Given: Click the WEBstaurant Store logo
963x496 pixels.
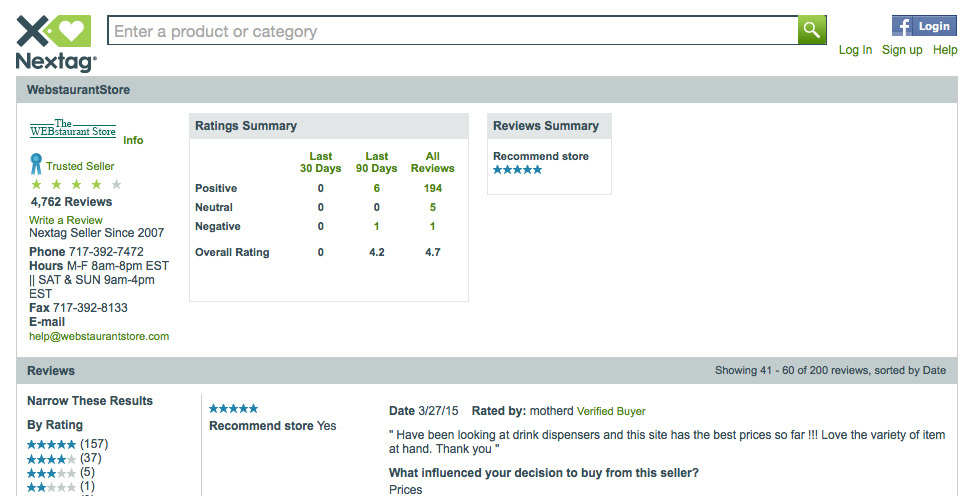Looking at the screenshot, I should [x=73, y=129].
